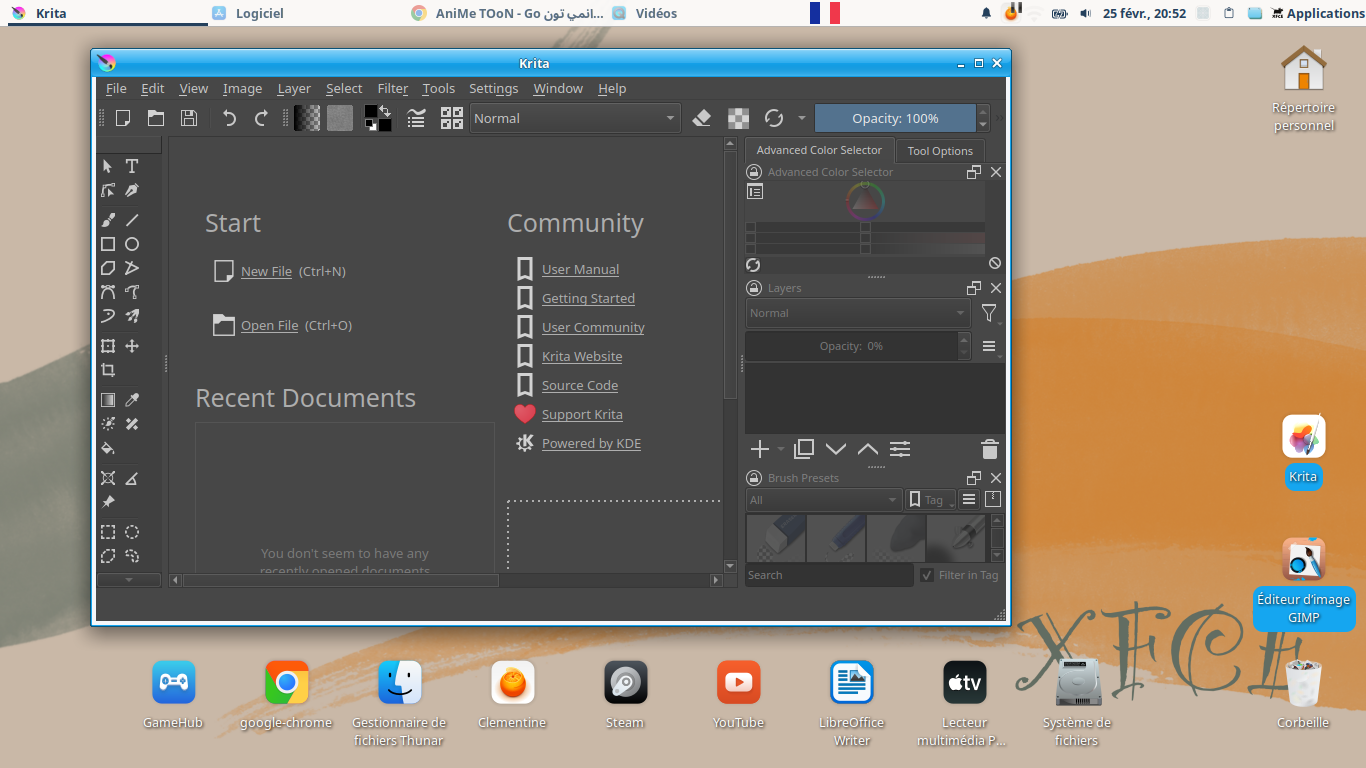Screen dimensions: 1366x768
Task: Toggle Eraser mode in toolbar
Action: click(701, 118)
